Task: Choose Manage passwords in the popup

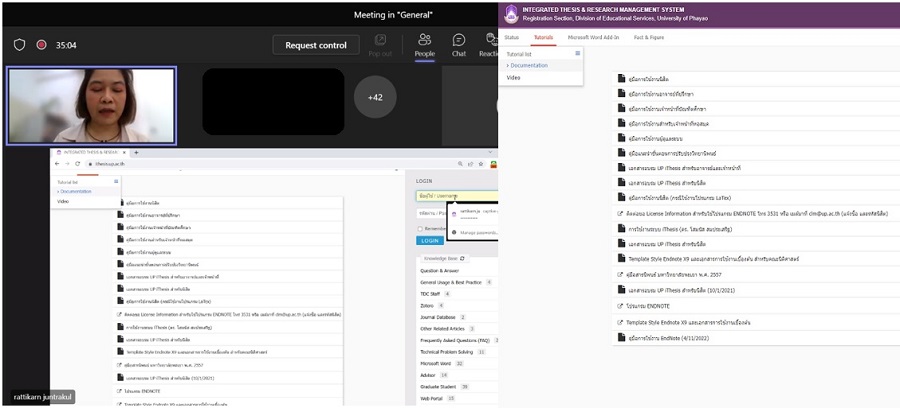Action: pyautogui.click(x=478, y=232)
